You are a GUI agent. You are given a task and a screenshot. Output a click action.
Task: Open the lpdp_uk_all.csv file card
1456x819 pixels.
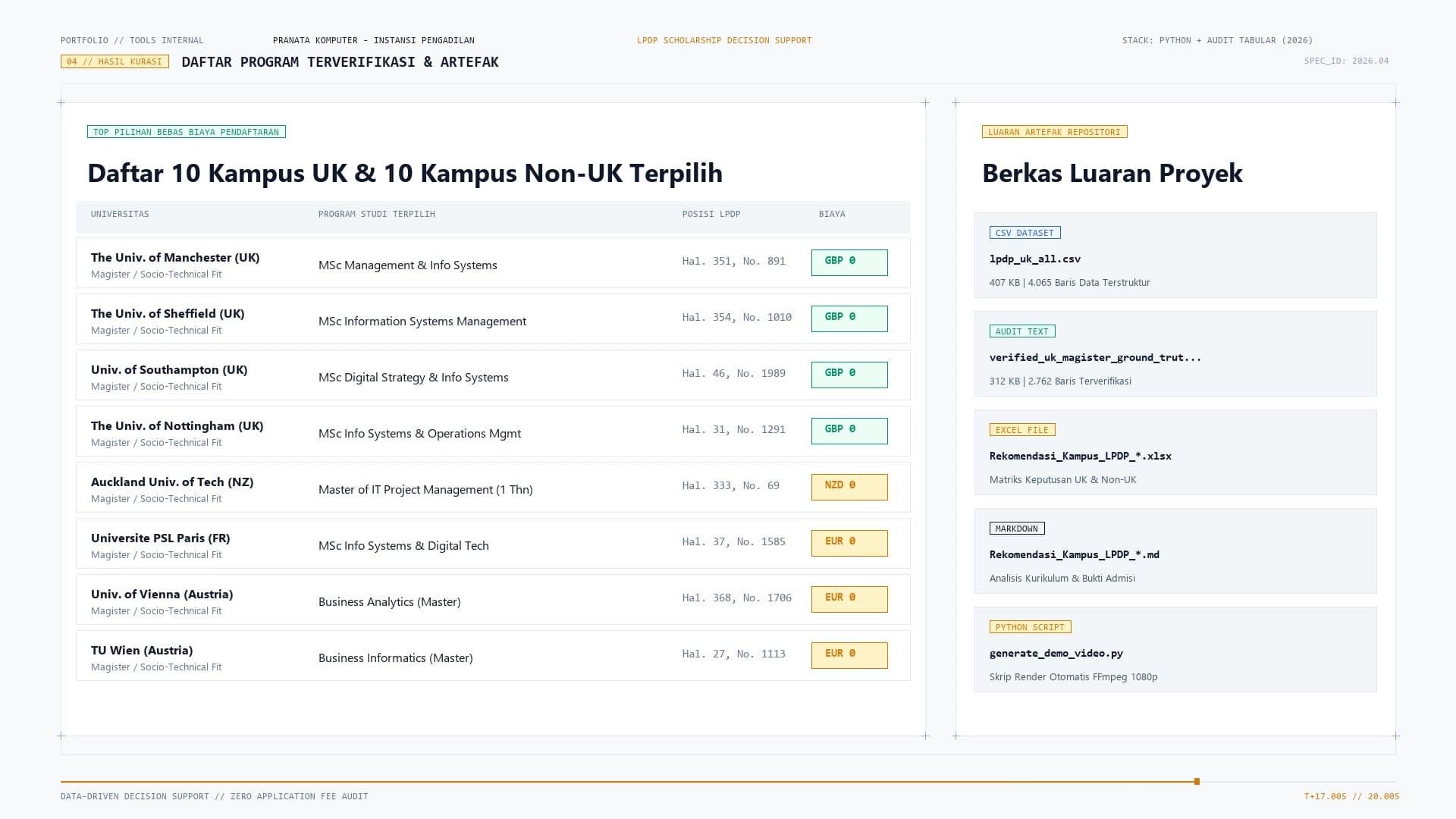1175,256
